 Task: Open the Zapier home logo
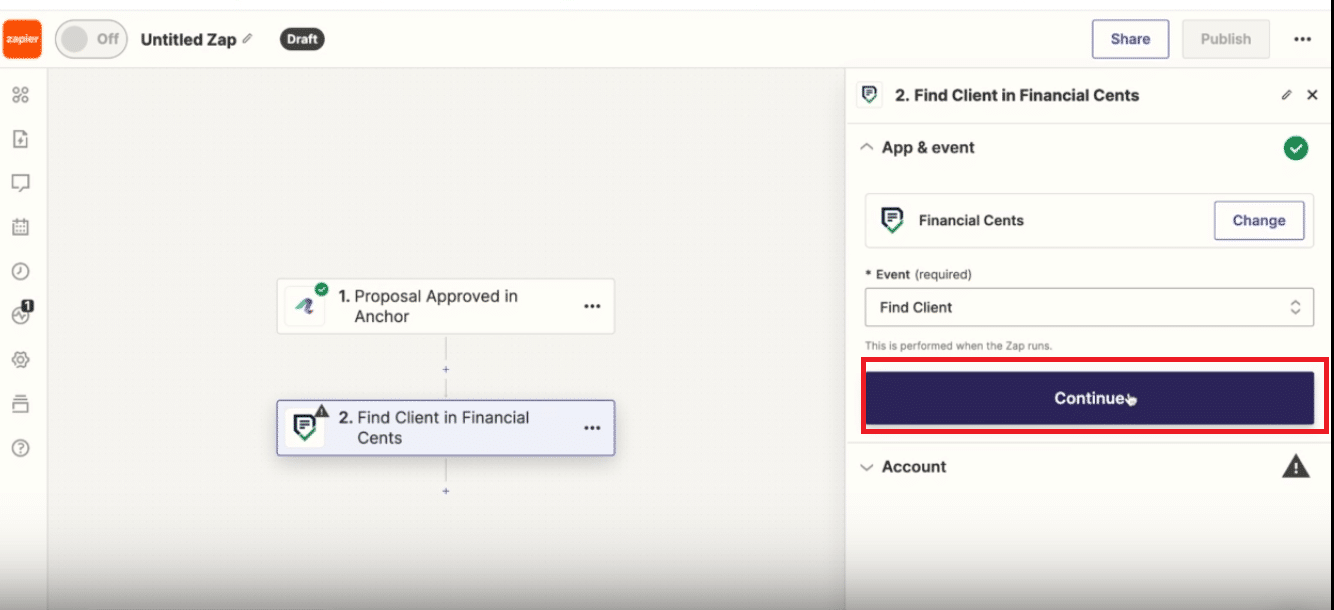point(22,39)
